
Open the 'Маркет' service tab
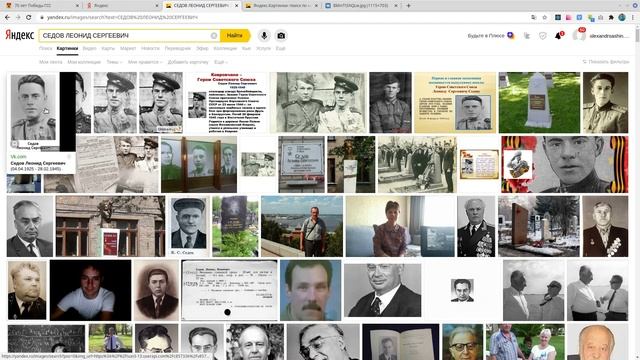coord(128,48)
